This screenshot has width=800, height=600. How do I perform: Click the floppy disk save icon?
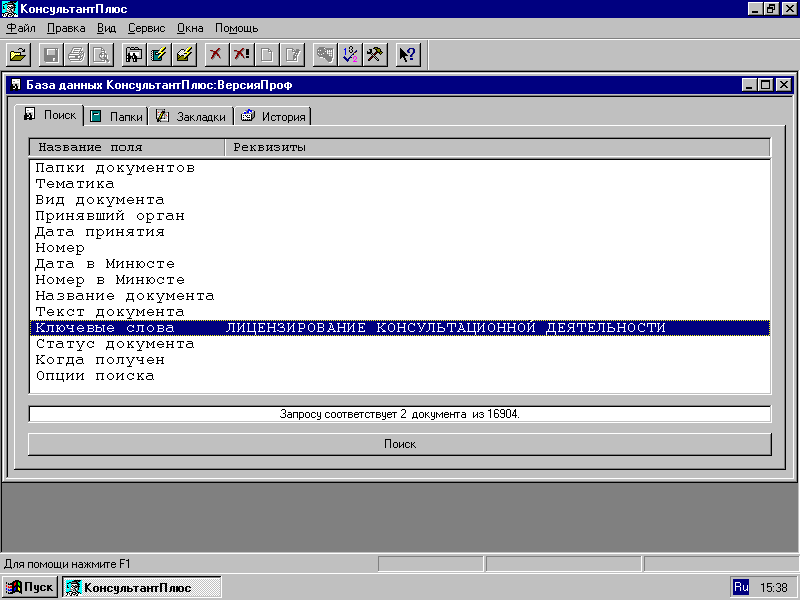(x=51, y=55)
